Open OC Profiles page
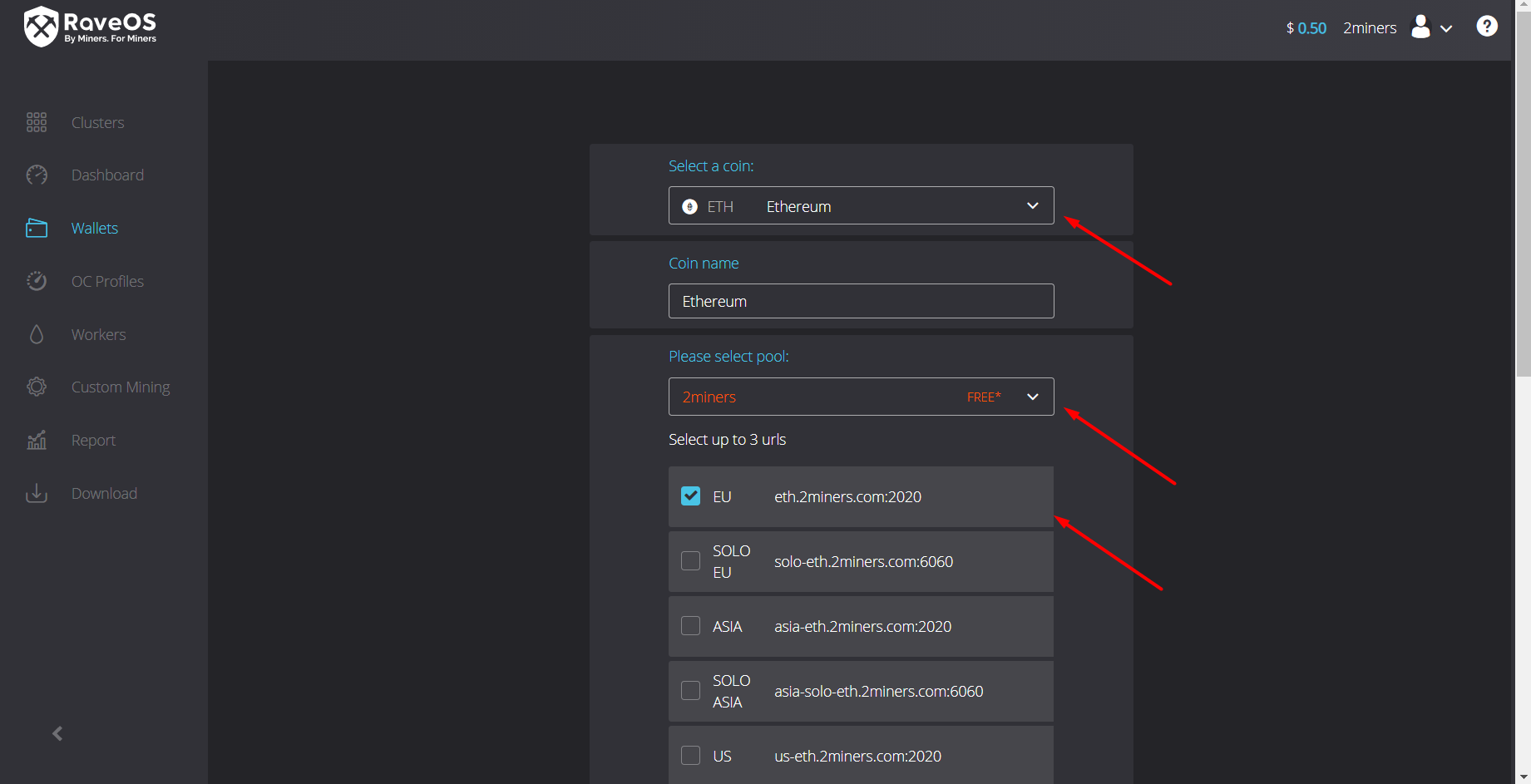 coord(107,281)
